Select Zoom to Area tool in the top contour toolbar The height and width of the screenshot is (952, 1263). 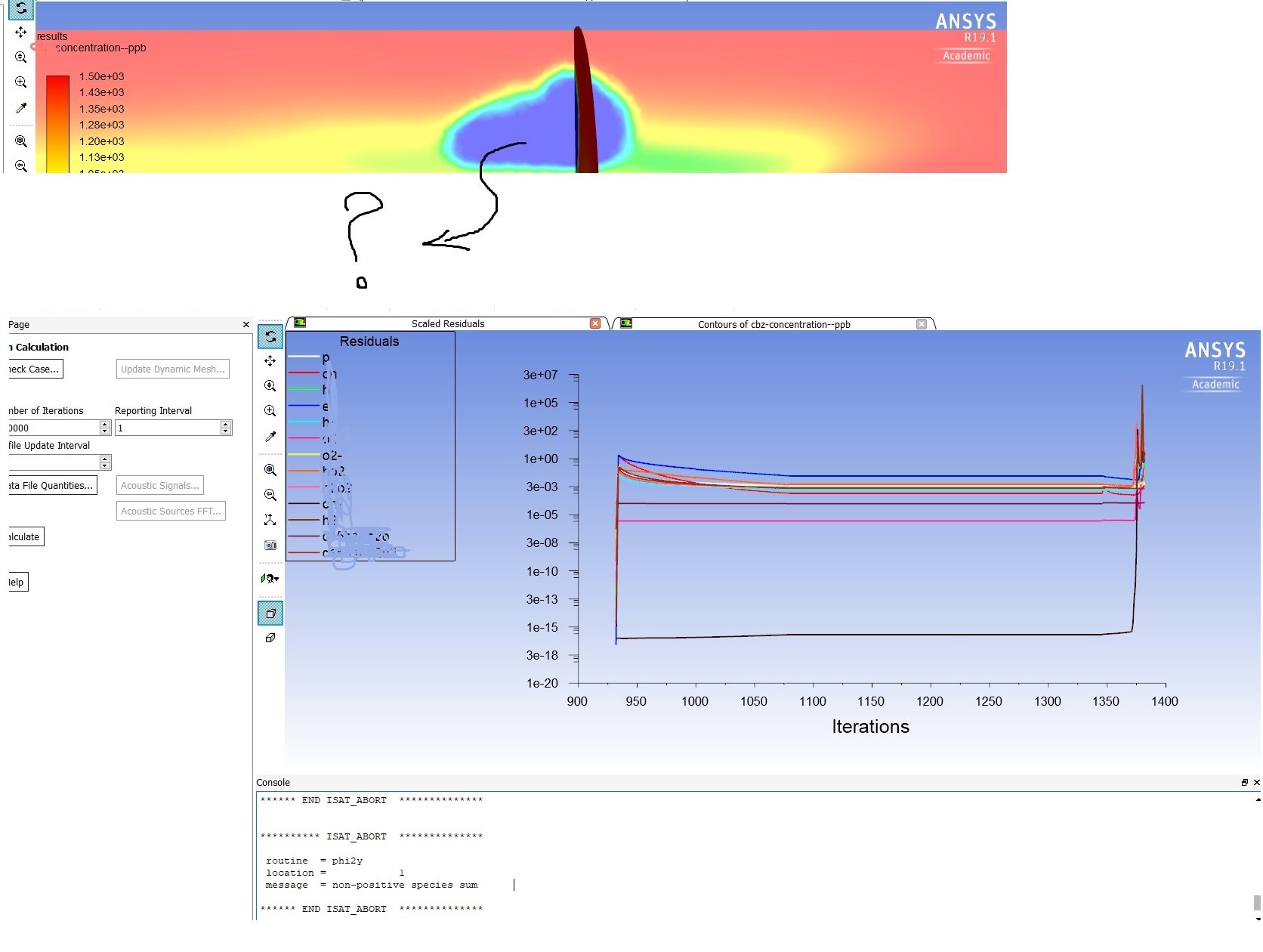coord(21,82)
